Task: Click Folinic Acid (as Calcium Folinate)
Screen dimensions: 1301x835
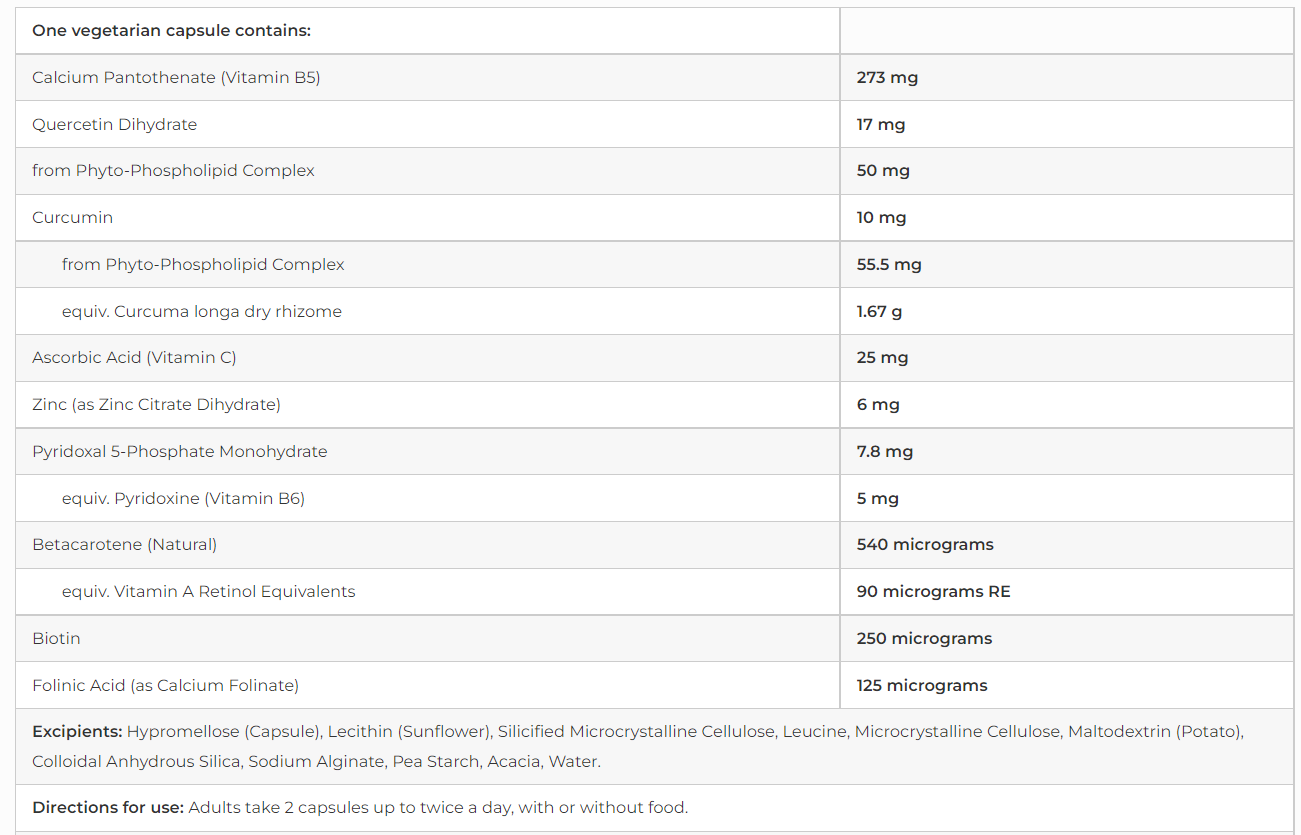Action: coord(165,685)
